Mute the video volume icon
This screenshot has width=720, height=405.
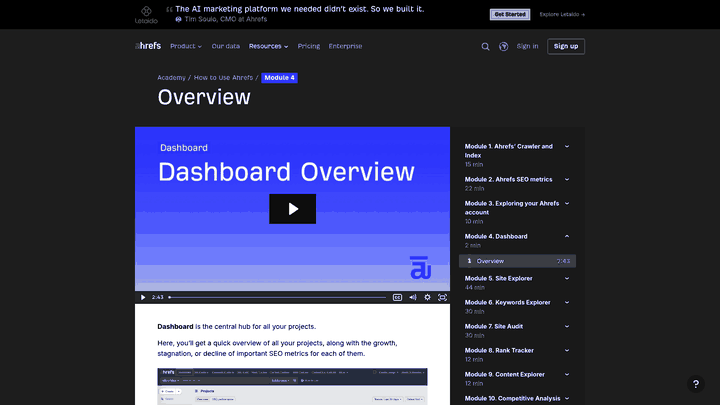413,297
